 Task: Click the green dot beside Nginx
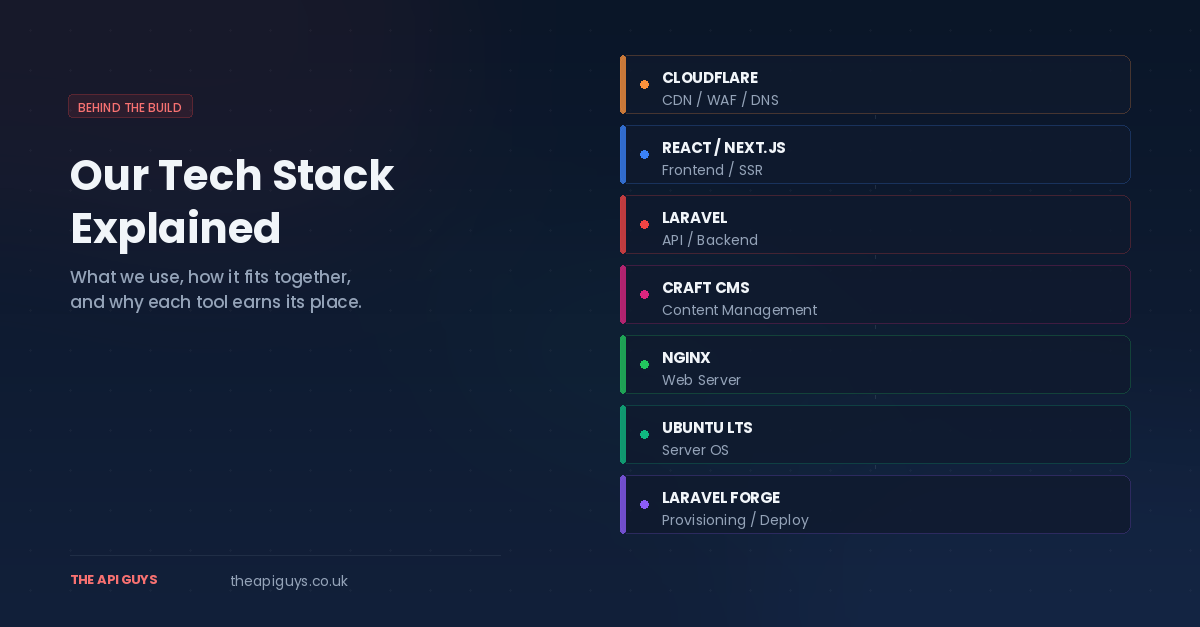tap(644, 365)
